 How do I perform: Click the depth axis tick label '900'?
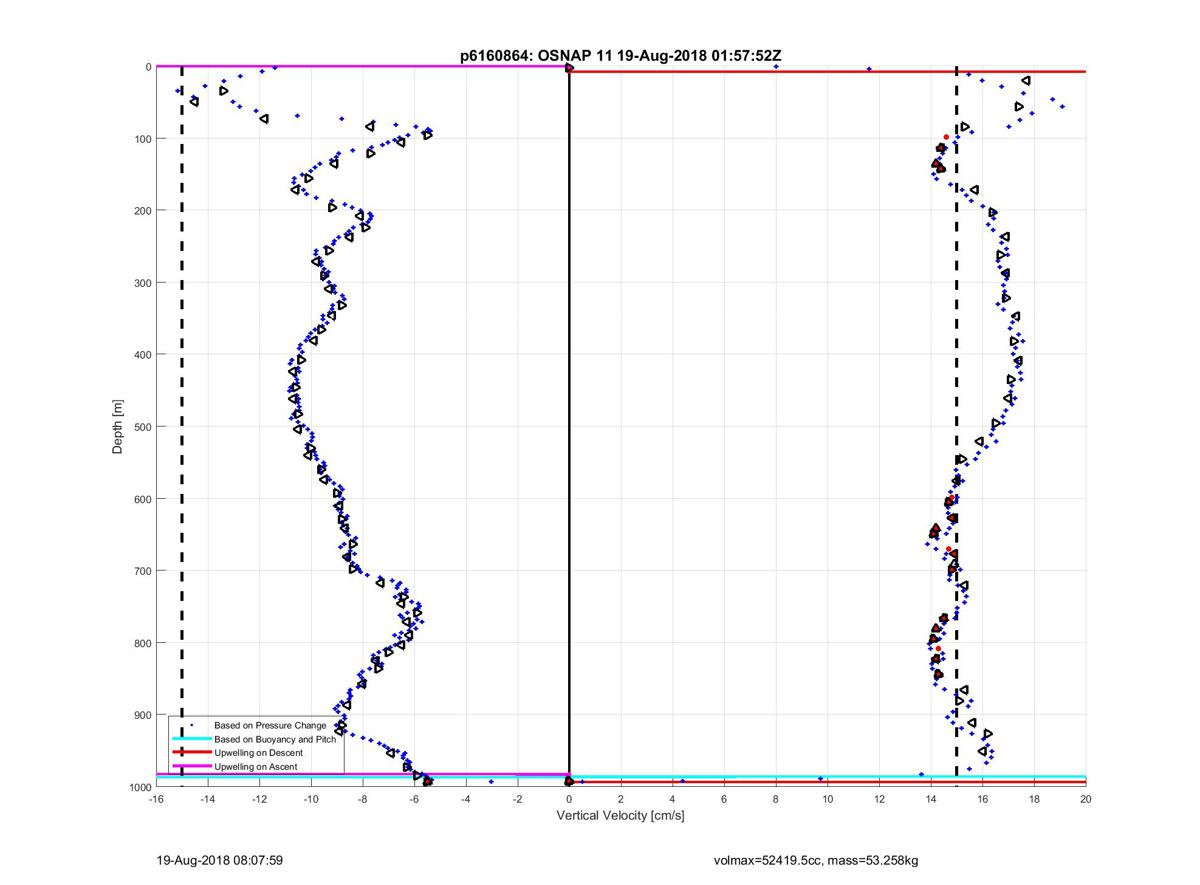click(x=141, y=715)
